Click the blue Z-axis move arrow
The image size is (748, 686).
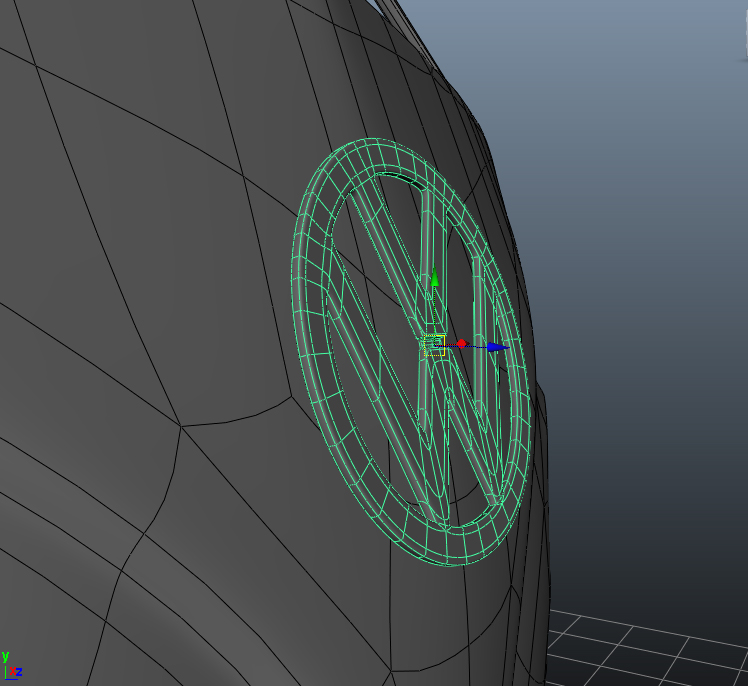498,347
